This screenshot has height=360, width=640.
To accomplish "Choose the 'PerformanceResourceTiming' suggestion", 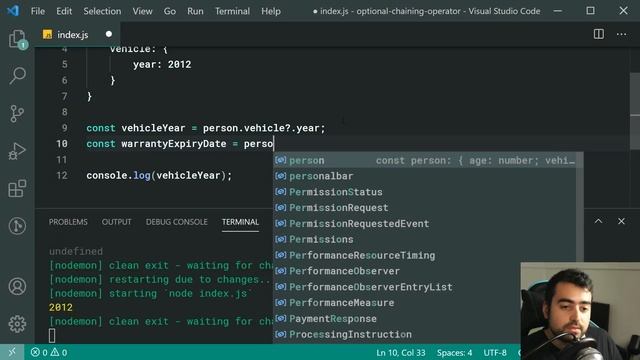I will click(x=424, y=256).
